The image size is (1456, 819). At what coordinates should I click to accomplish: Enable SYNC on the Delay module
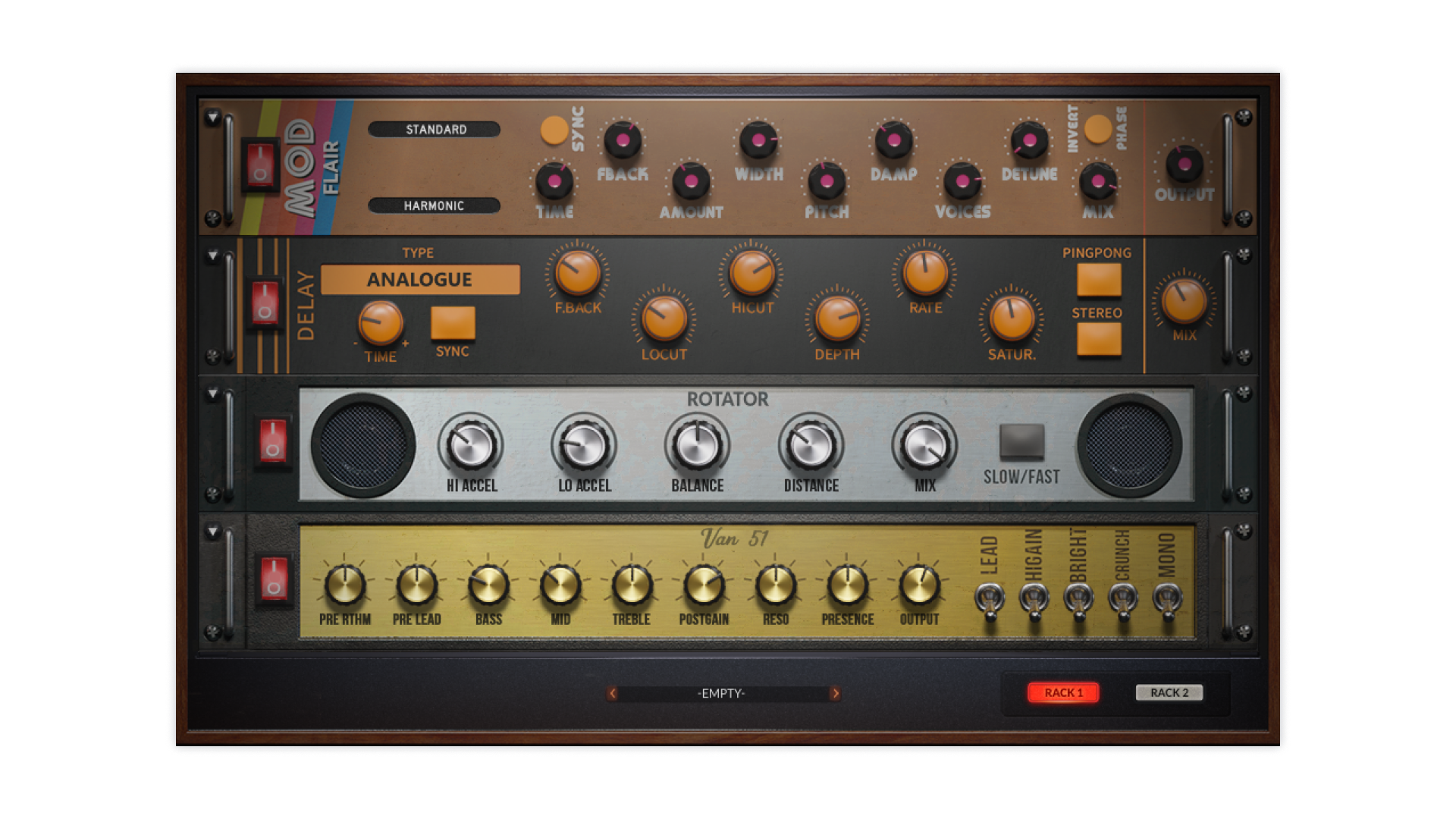point(453,322)
